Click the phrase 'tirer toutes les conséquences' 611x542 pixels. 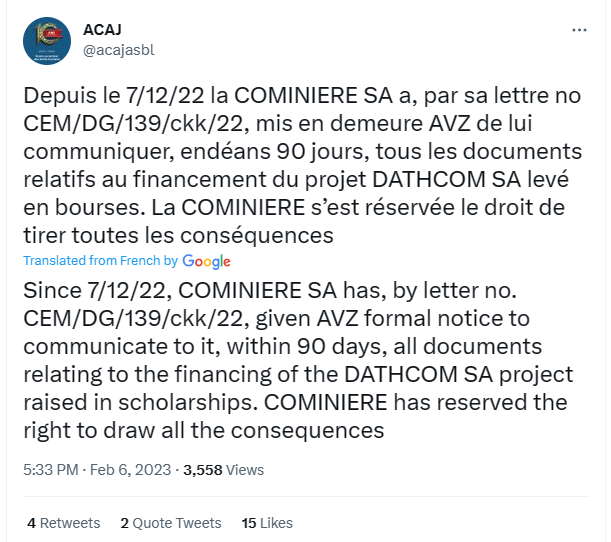coord(178,235)
